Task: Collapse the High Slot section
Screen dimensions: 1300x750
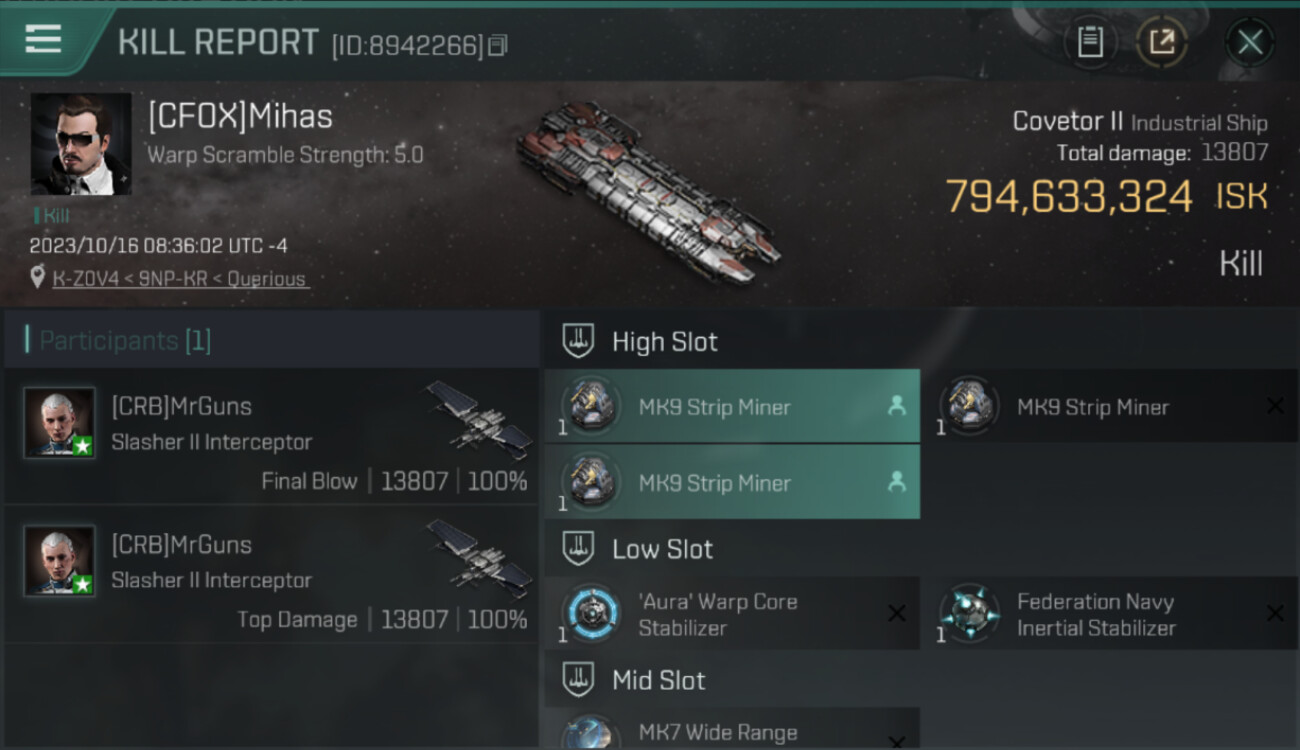Action: pyautogui.click(x=578, y=341)
